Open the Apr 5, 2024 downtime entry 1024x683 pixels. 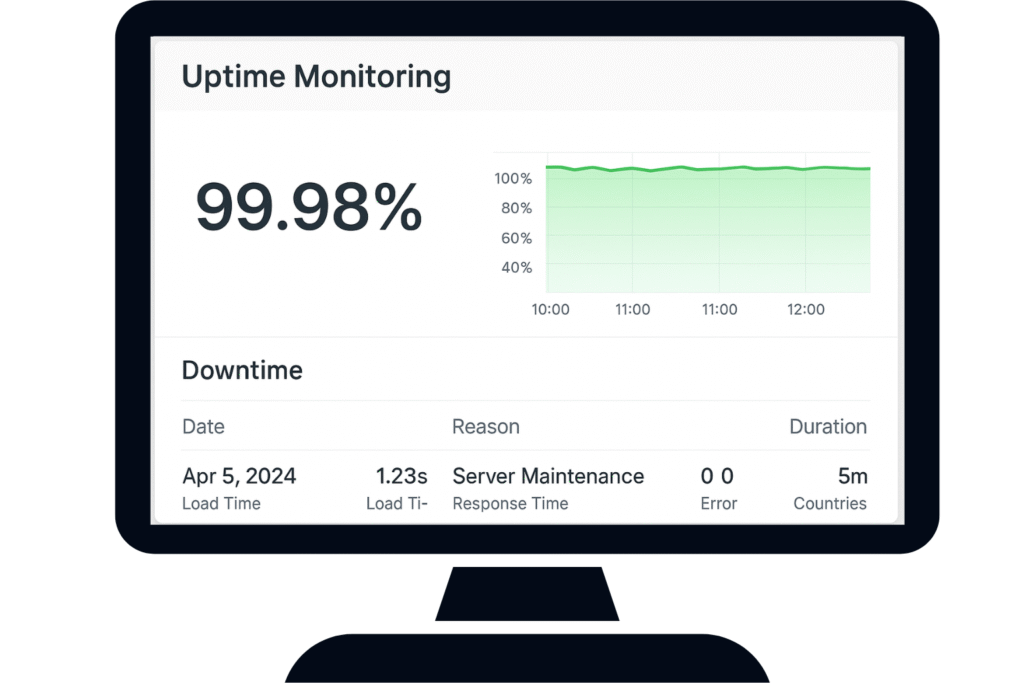click(x=239, y=476)
